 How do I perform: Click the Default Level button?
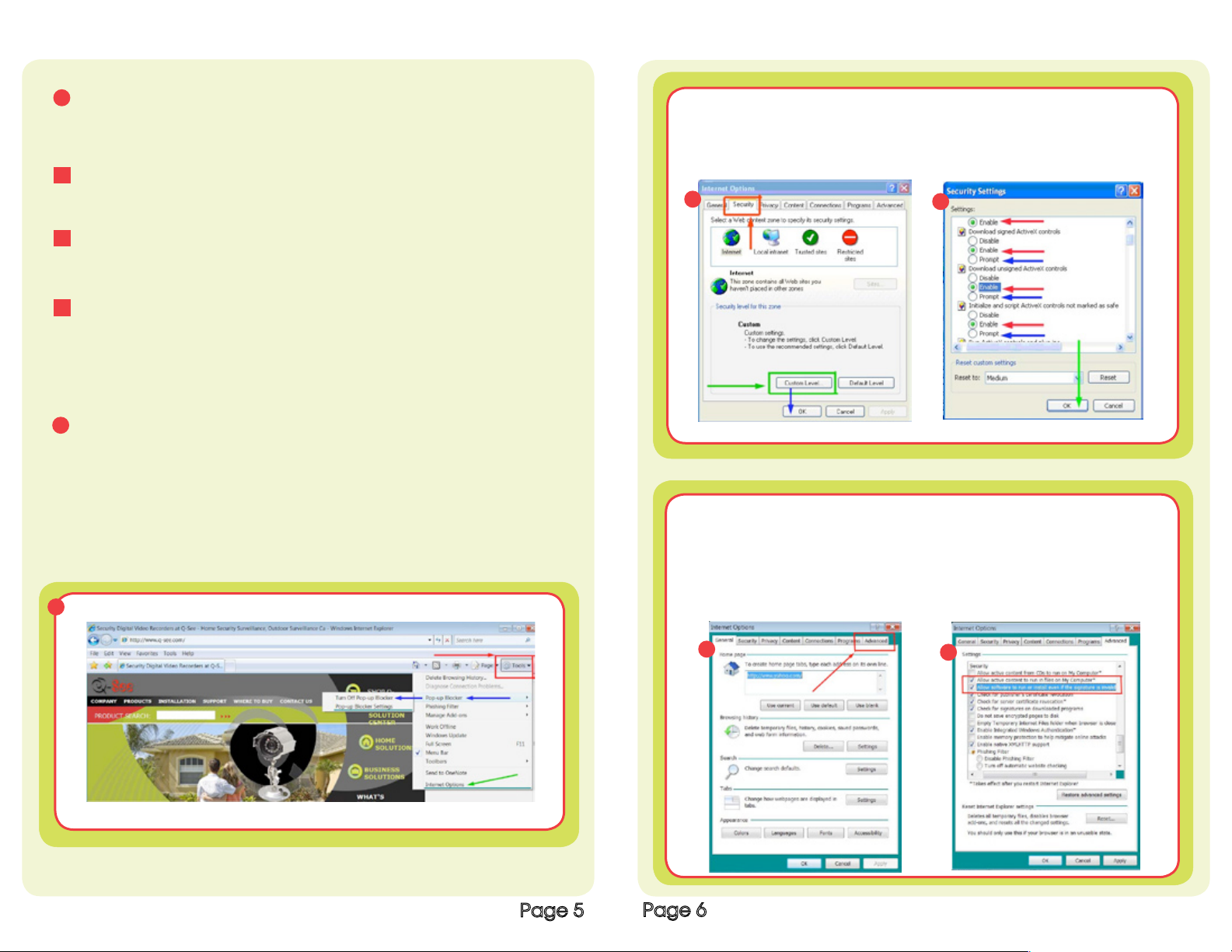[x=866, y=383]
